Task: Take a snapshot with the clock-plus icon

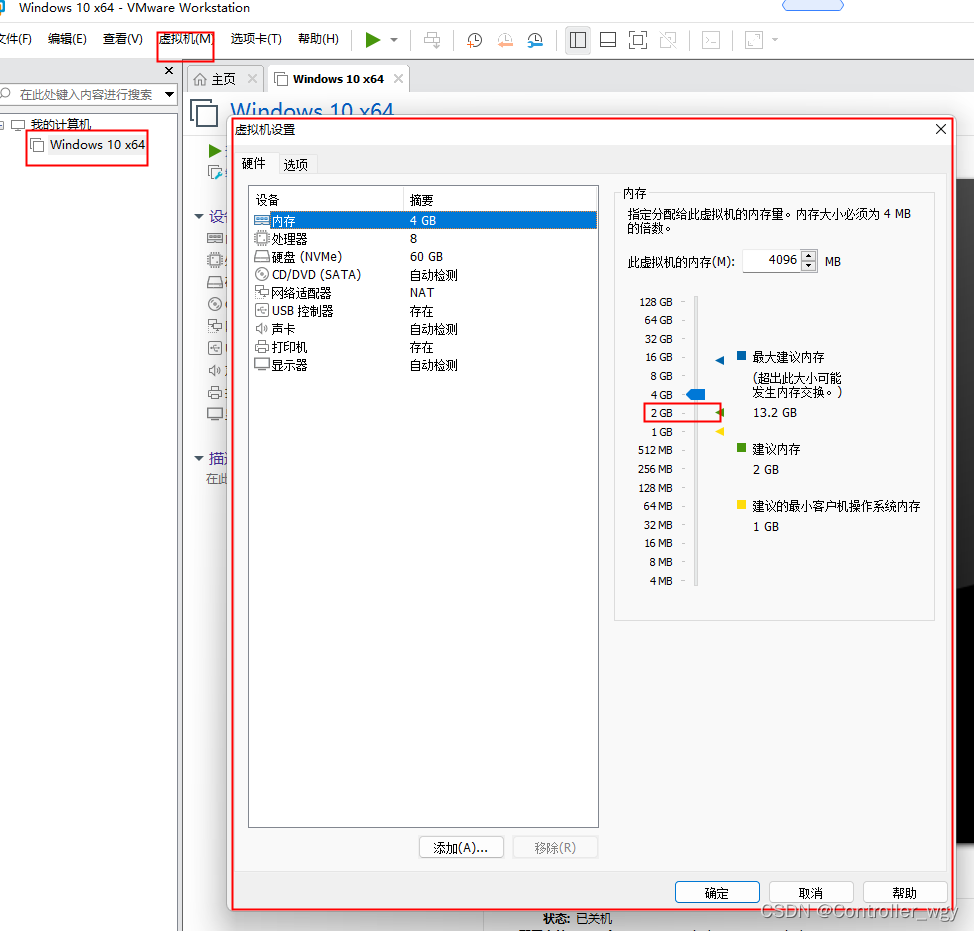Action: coord(474,40)
